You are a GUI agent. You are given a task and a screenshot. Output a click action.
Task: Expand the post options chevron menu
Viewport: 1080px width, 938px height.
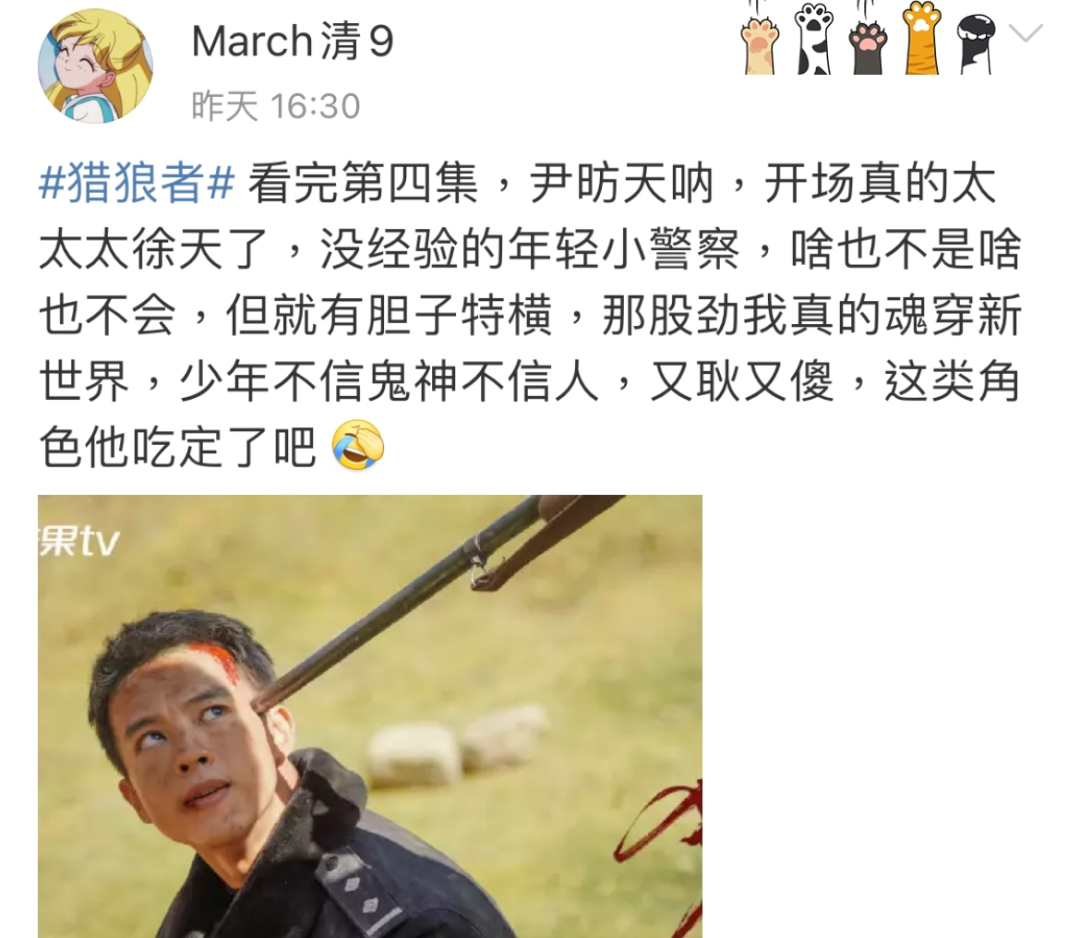click(1026, 32)
